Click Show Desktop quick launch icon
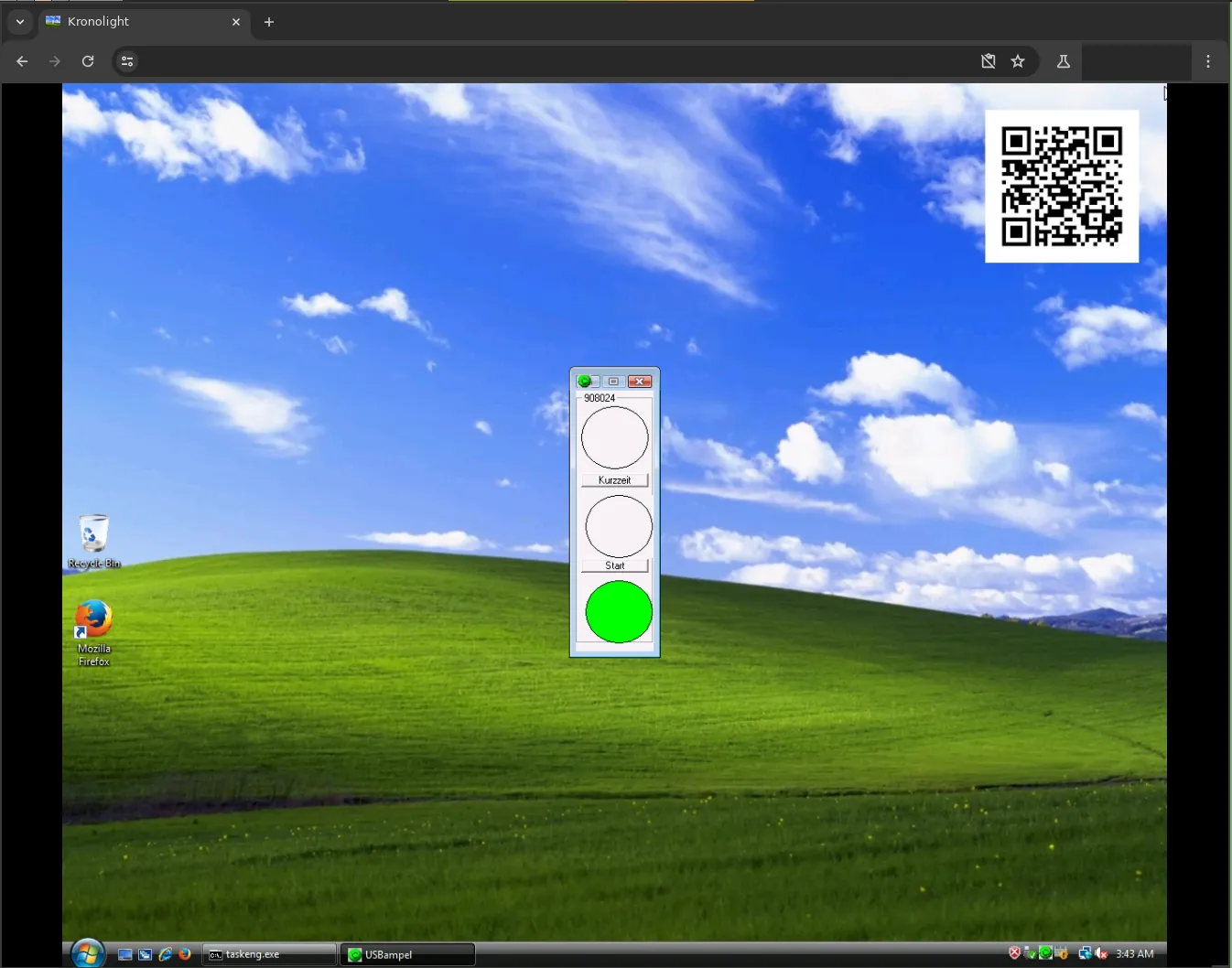The image size is (1232, 968). pyautogui.click(x=125, y=954)
